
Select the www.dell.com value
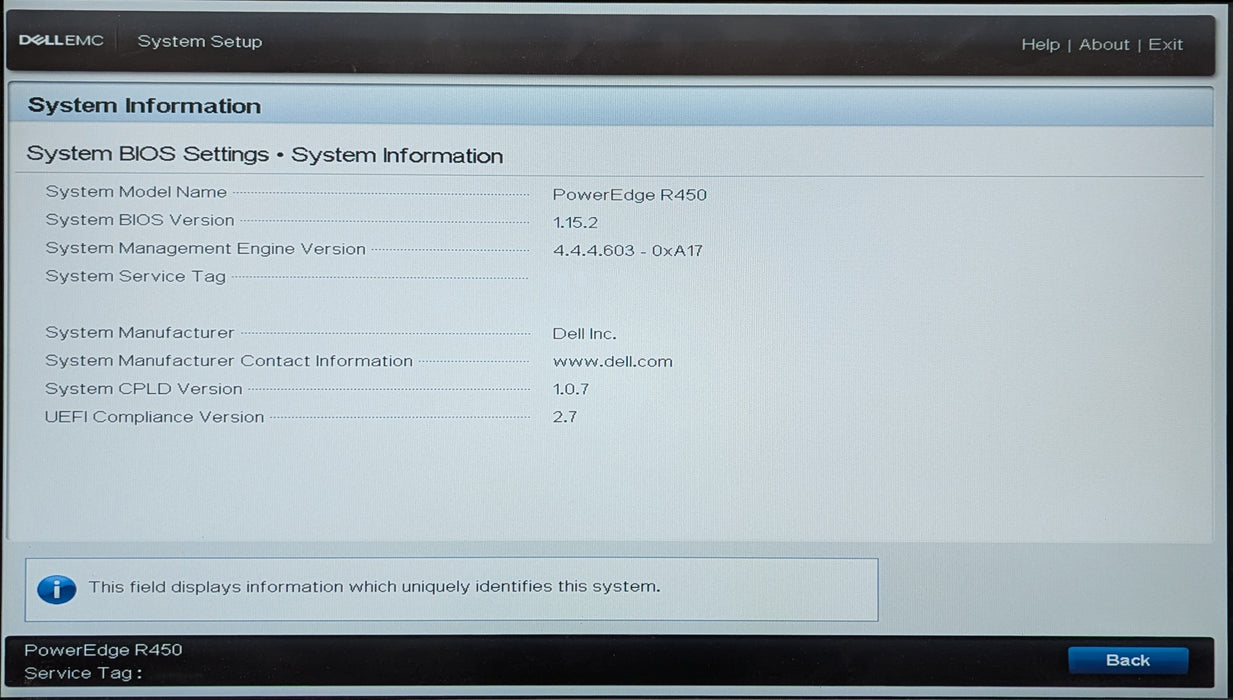pyautogui.click(x=613, y=362)
